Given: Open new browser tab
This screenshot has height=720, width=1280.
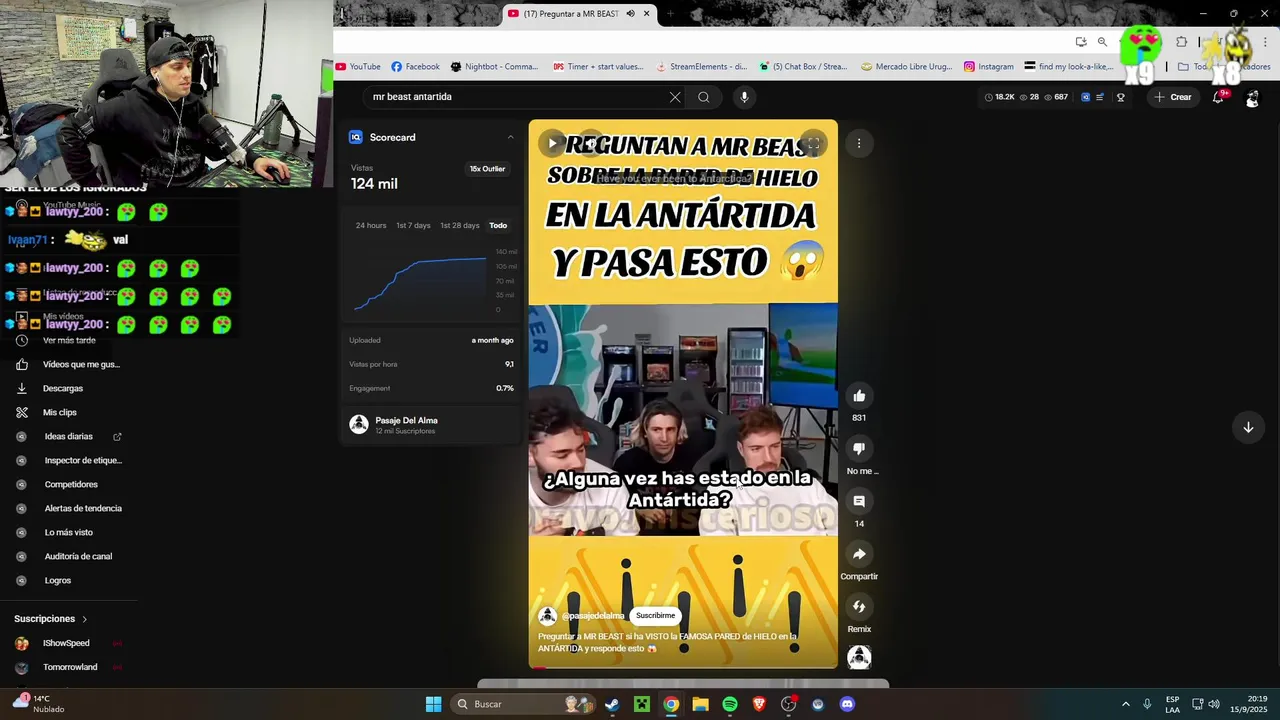Looking at the screenshot, I should point(669,14).
